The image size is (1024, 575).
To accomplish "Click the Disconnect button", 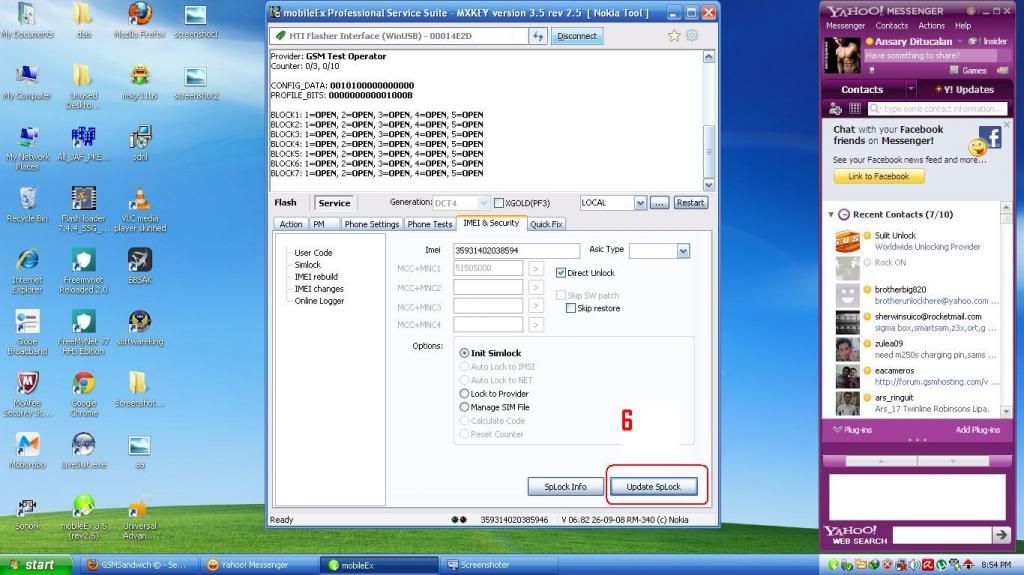I will [577, 36].
